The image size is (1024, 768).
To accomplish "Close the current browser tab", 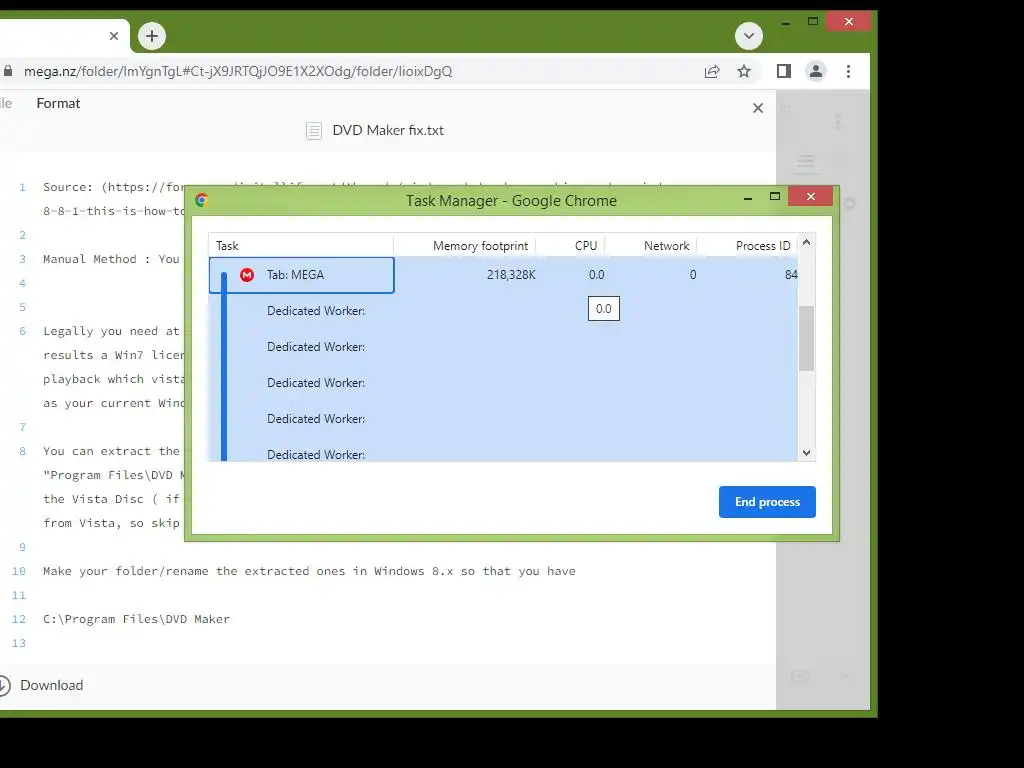I will [114, 36].
